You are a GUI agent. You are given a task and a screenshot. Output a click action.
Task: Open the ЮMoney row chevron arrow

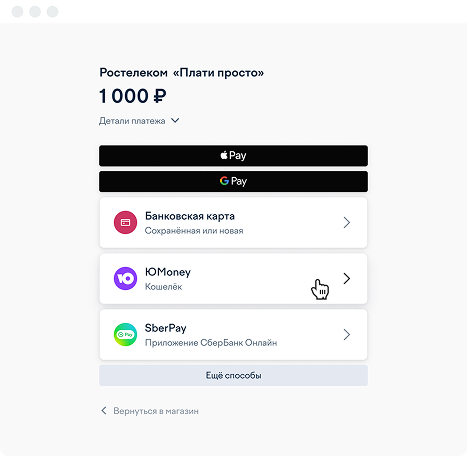point(347,278)
